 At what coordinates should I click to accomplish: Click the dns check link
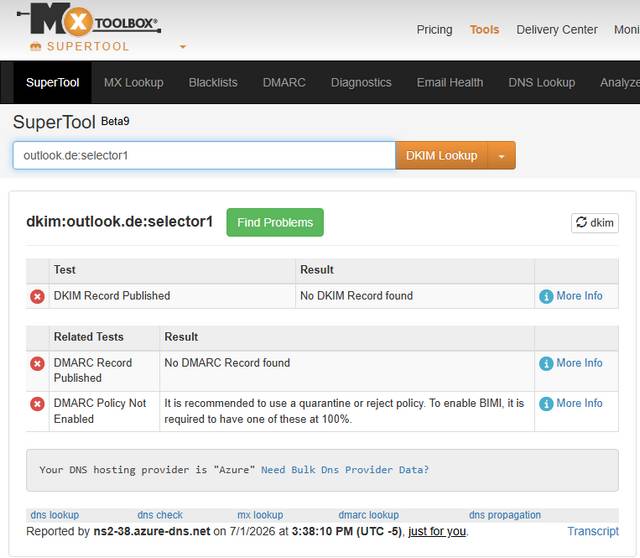pyautogui.click(x=160, y=515)
